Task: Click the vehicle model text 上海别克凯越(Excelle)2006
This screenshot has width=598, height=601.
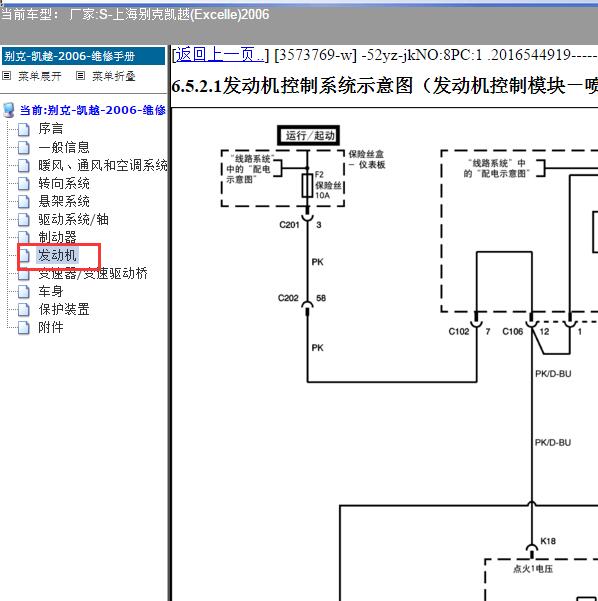Action: (x=191, y=15)
